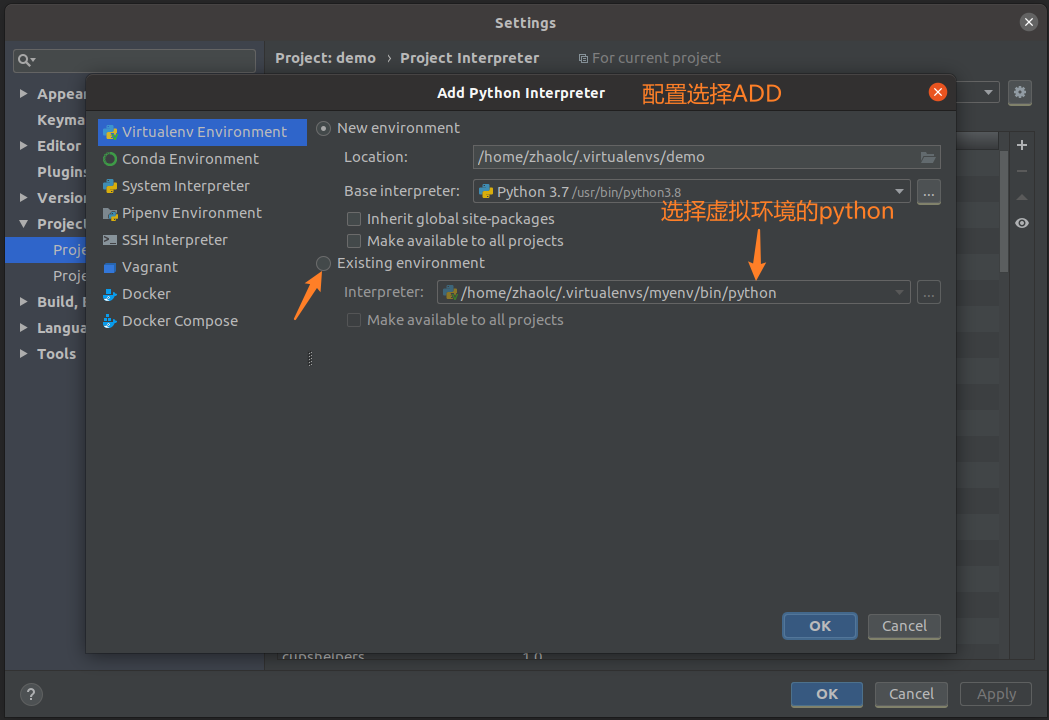Viewport: 1049px width, 720px height.
Task: Click the gear icon beside interpreter dropdown
Action: [x=1019, y=93]
